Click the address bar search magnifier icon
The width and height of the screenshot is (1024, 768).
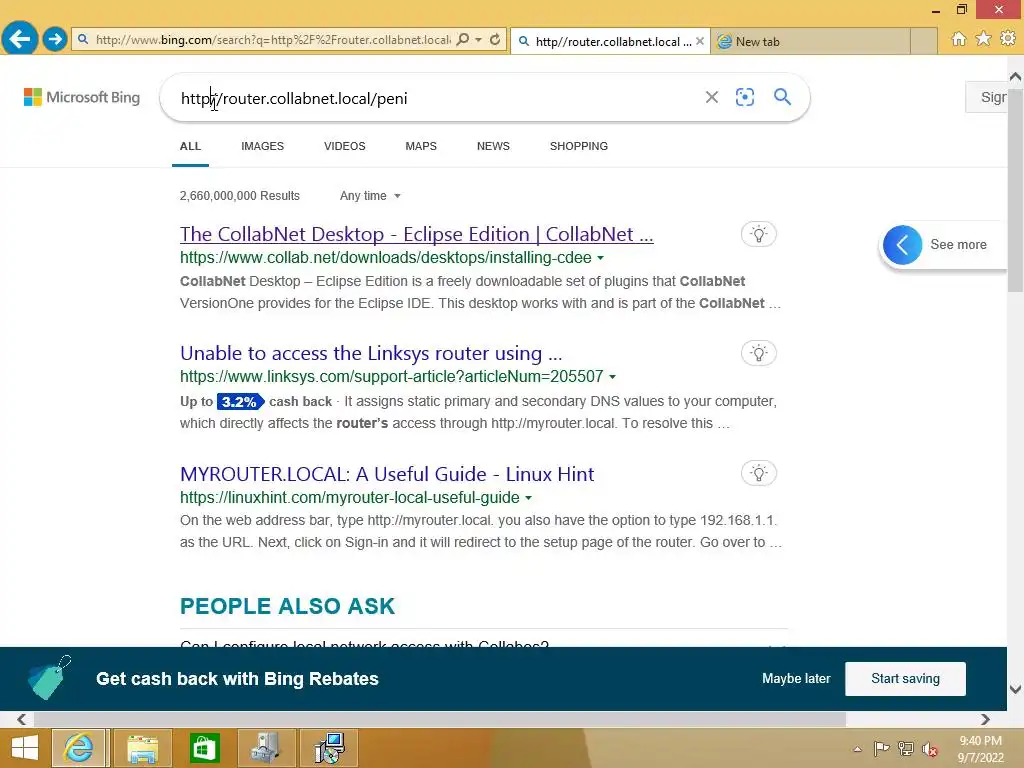tap(462, 39)
